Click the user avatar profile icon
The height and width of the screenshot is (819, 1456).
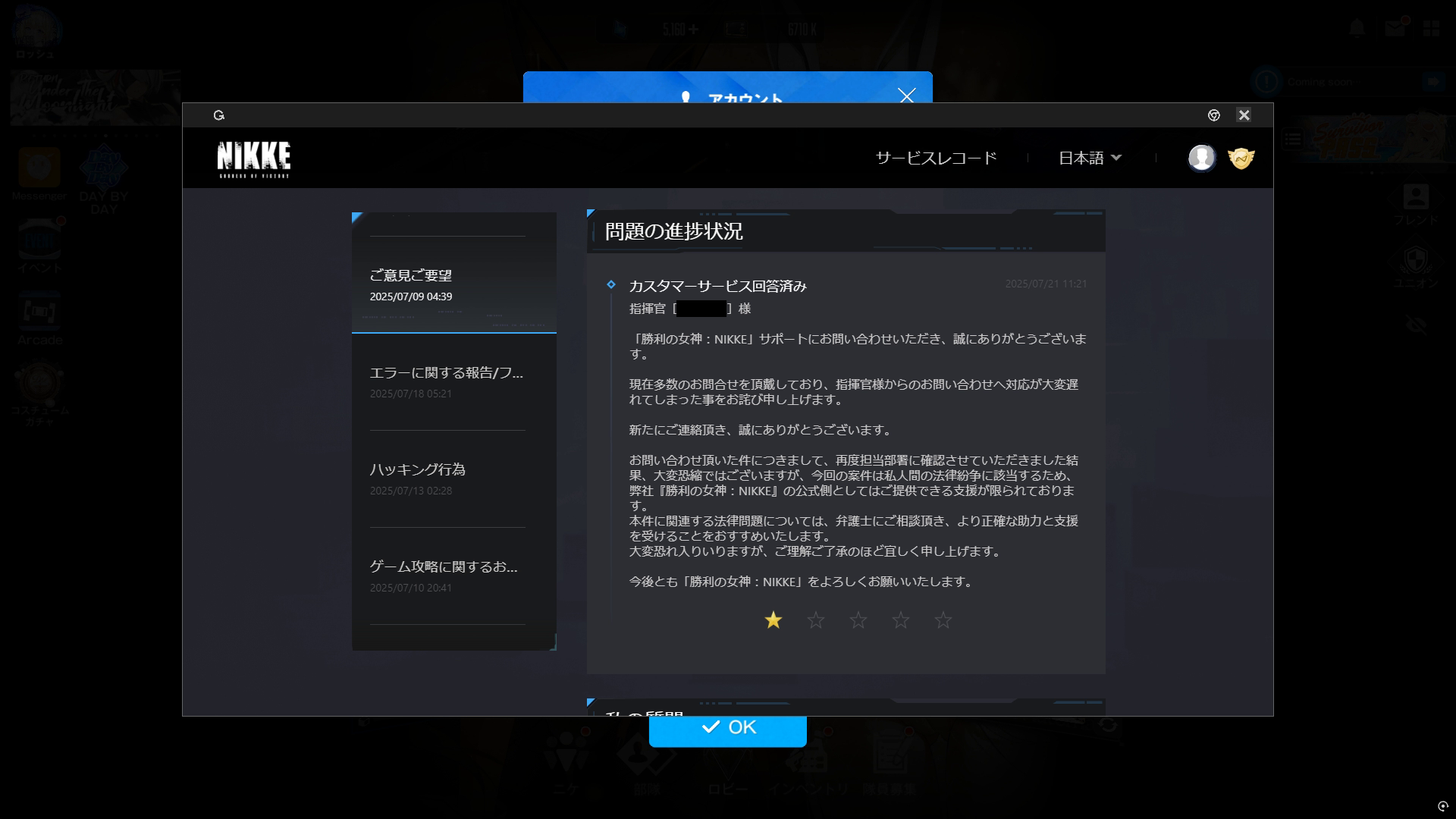(1201, 158)
